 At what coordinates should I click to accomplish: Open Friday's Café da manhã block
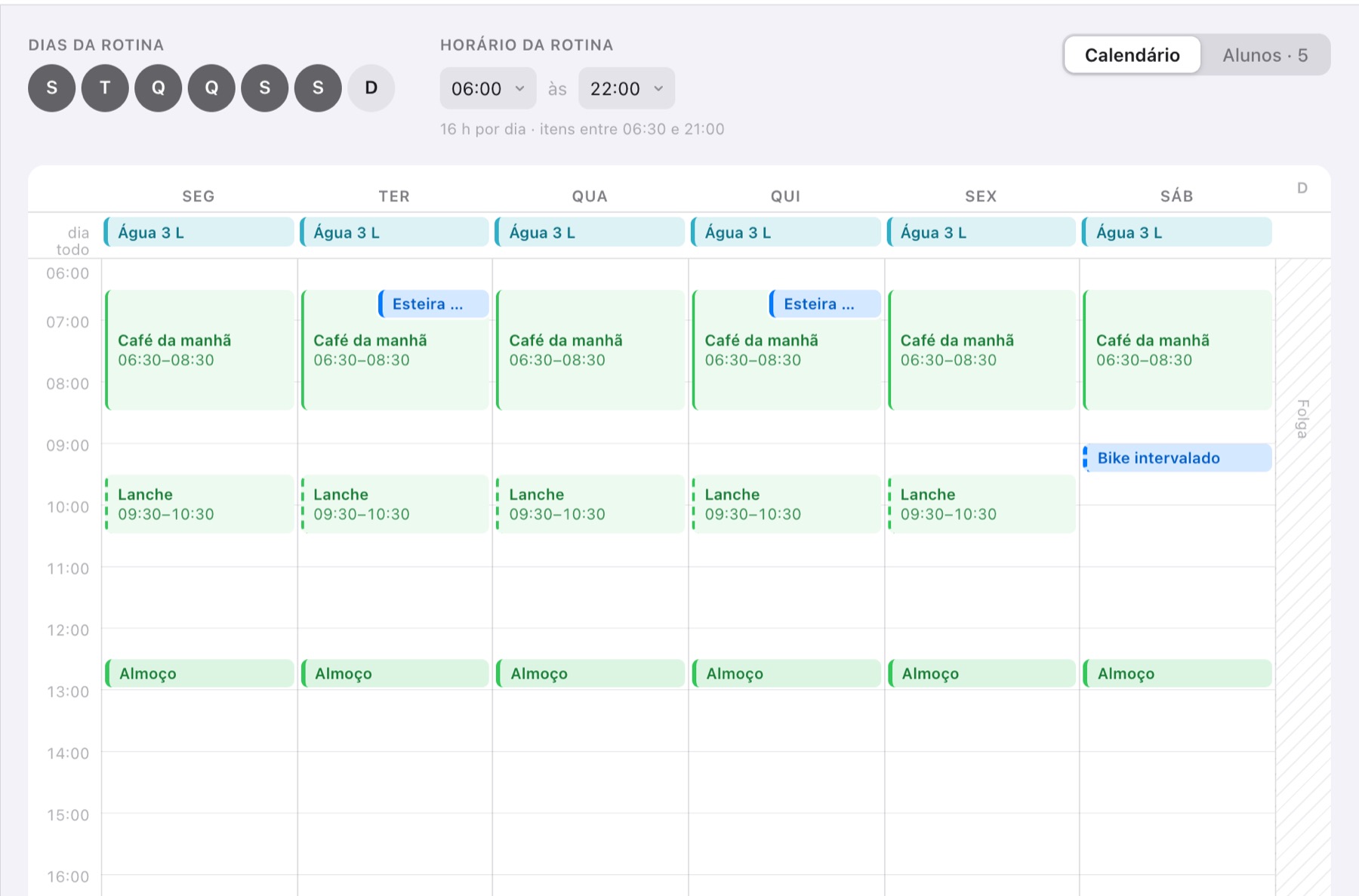click(x=981, y=350)
